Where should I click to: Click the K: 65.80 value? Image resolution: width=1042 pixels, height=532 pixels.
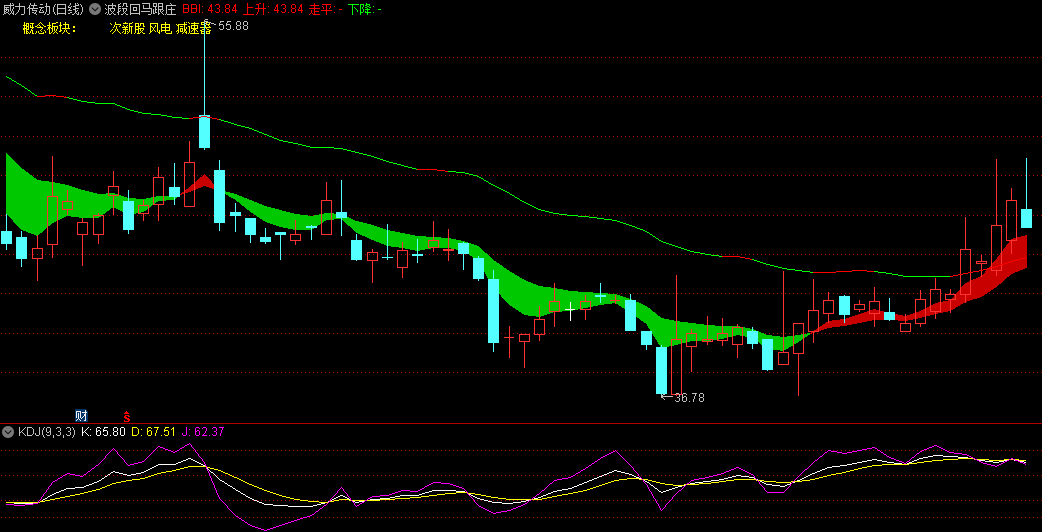pyautogui.click(x=103, y=432)
